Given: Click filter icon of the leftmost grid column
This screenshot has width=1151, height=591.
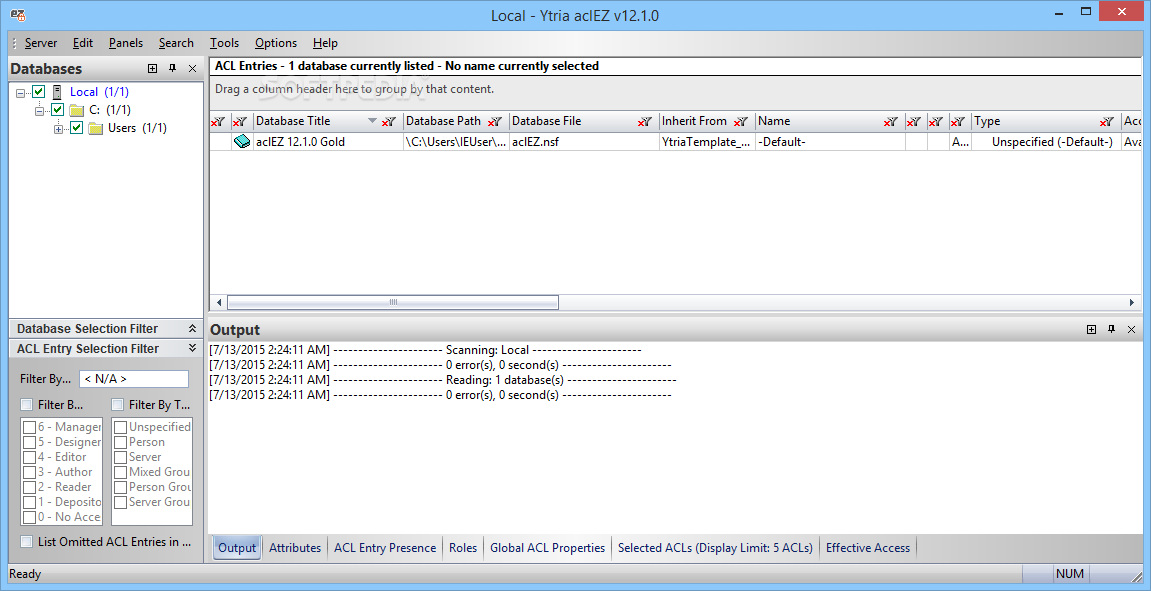Looking at the screenshot, I should coord(219,122).
